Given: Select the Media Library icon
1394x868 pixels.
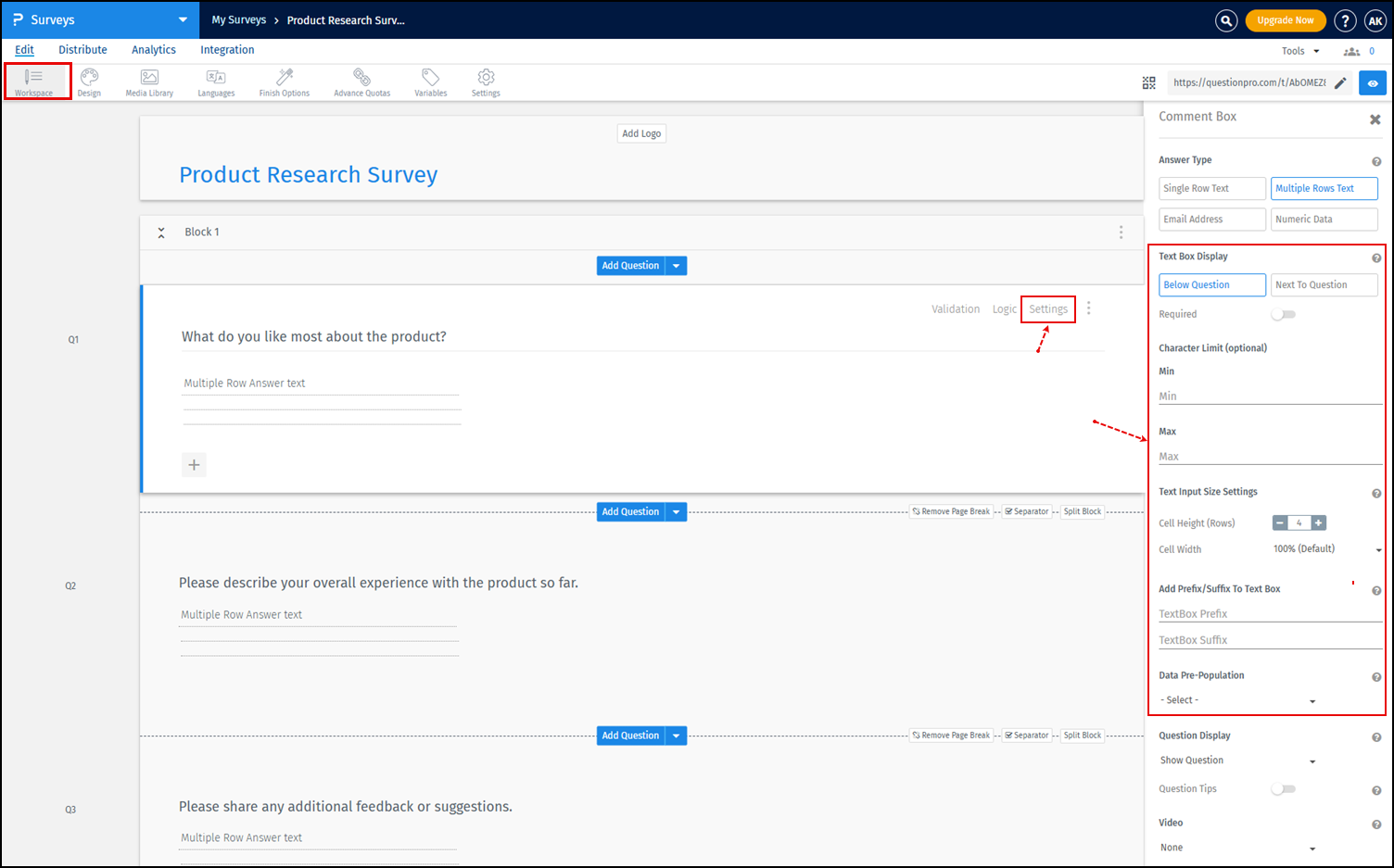Looking at the screenshot, I should tap(148, 82).
